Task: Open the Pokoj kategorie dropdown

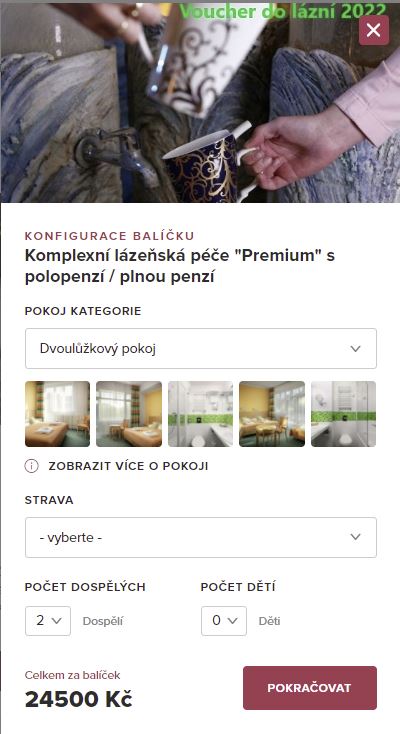Action: click(x=200, y=348)
